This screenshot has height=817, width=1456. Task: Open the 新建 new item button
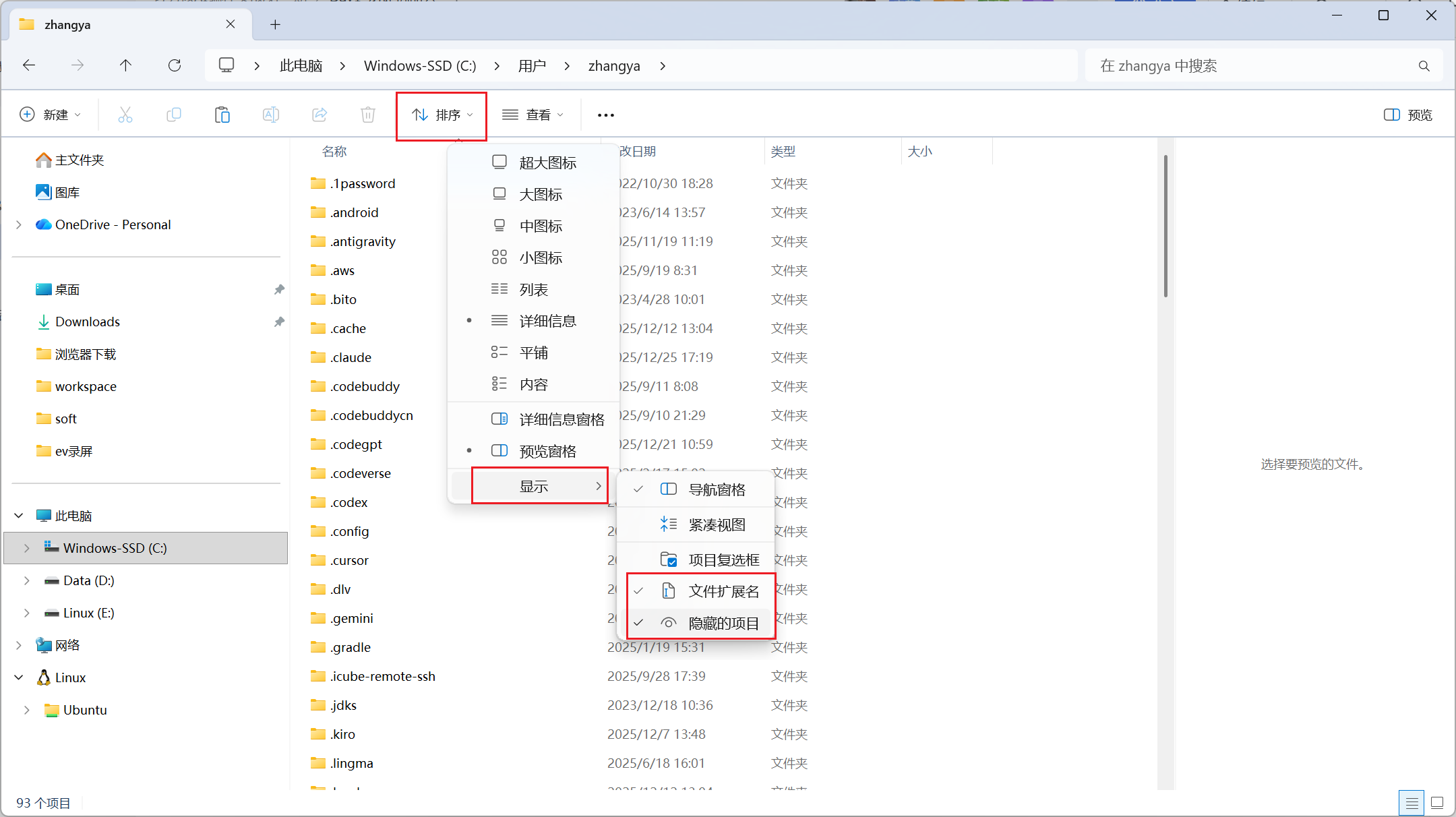point(51,115)
